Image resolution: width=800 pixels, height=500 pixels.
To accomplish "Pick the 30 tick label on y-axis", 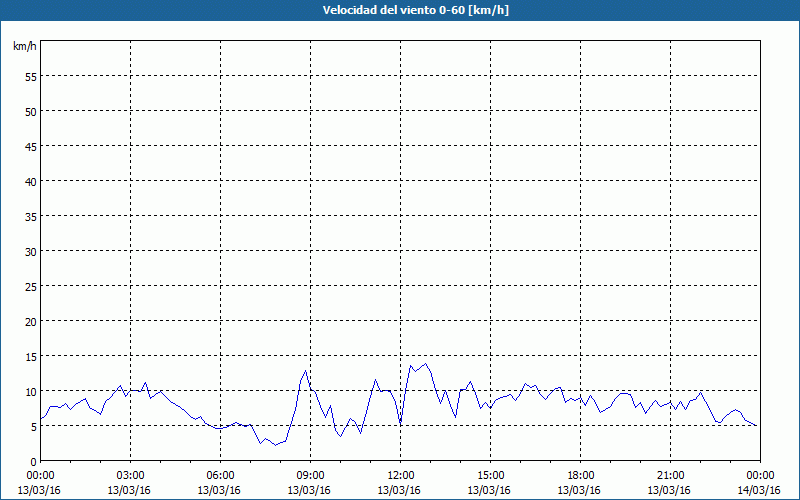I will 30,251.
